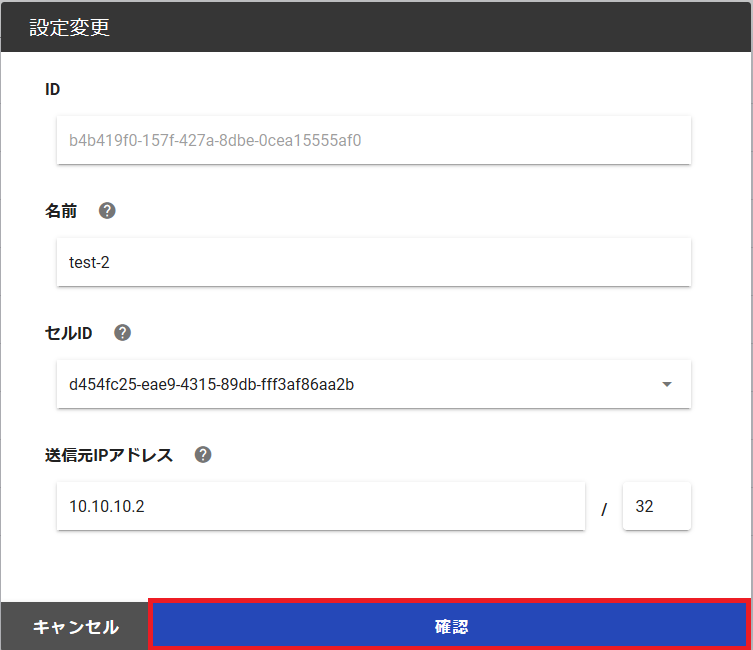Click the 設定変更 dialog title
The image size is (753, 650).
tap(70, 27)
